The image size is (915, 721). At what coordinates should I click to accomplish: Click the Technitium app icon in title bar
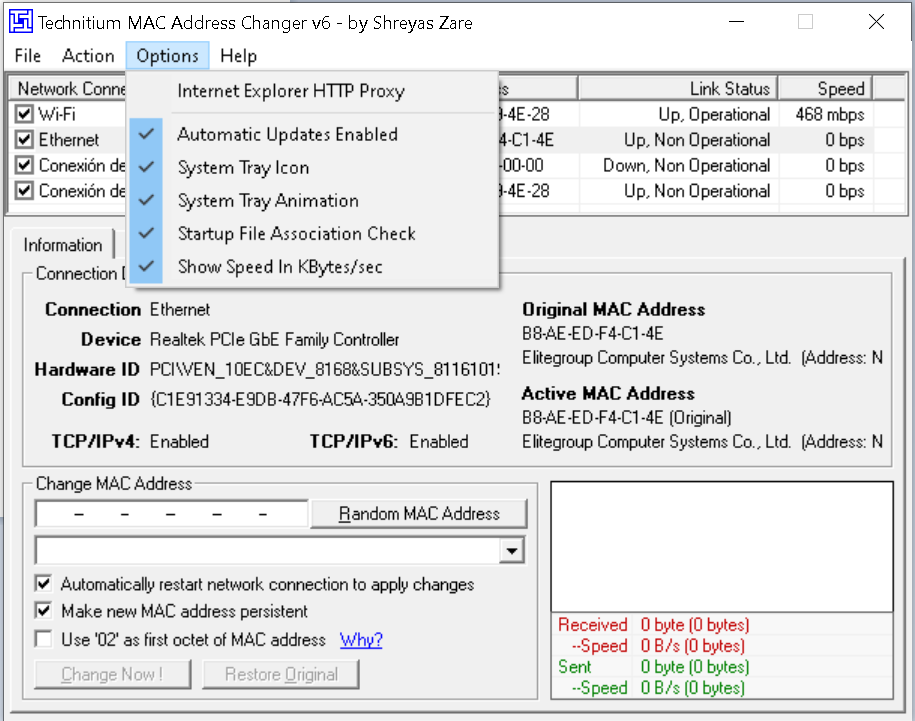pos(21,22)
